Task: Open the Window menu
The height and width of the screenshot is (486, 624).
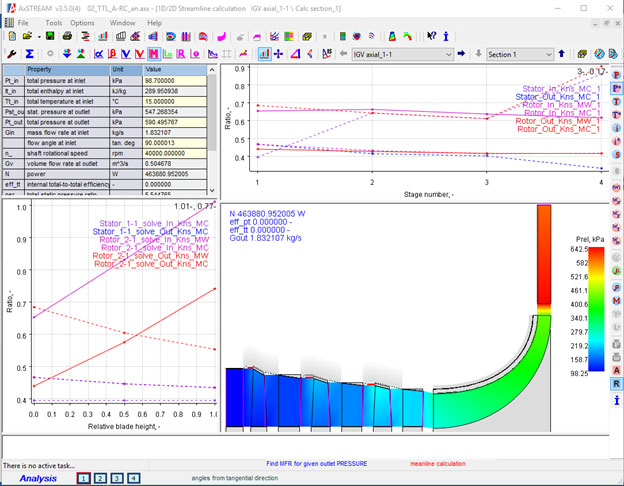Action: [x=123, y=23]
